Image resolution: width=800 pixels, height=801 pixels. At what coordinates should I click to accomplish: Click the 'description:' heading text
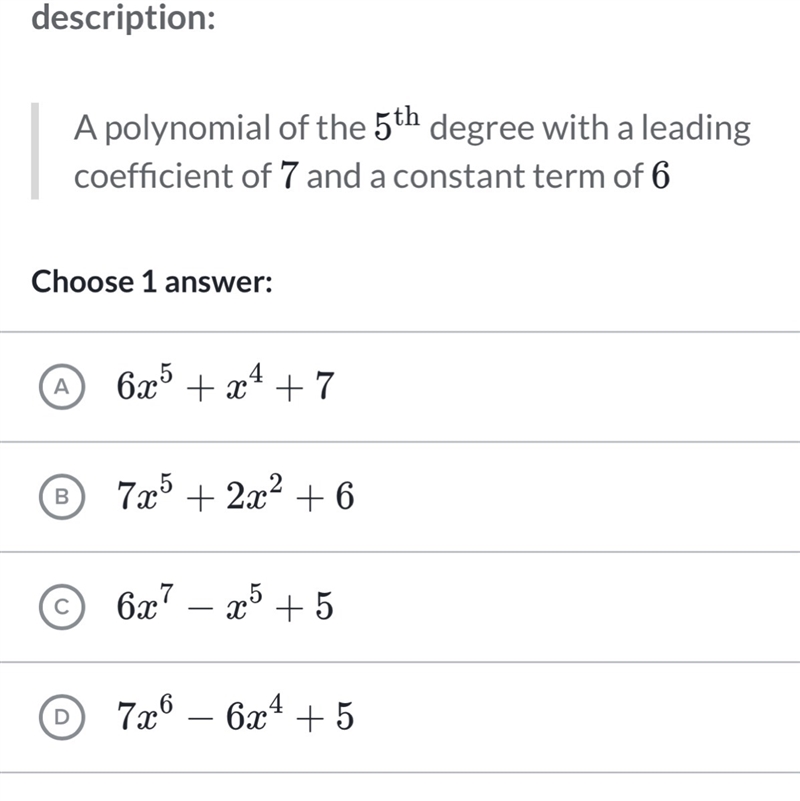(124, 18)
